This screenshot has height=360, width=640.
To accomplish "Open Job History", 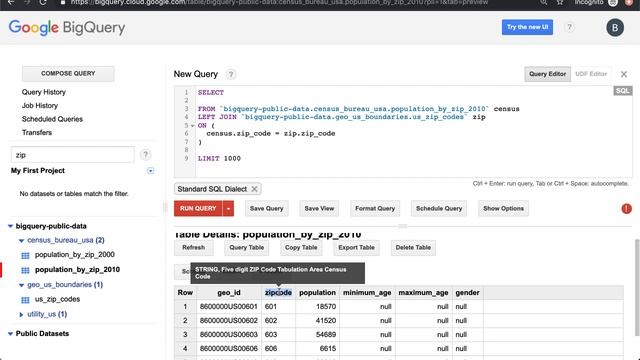I will click(40, 106).
